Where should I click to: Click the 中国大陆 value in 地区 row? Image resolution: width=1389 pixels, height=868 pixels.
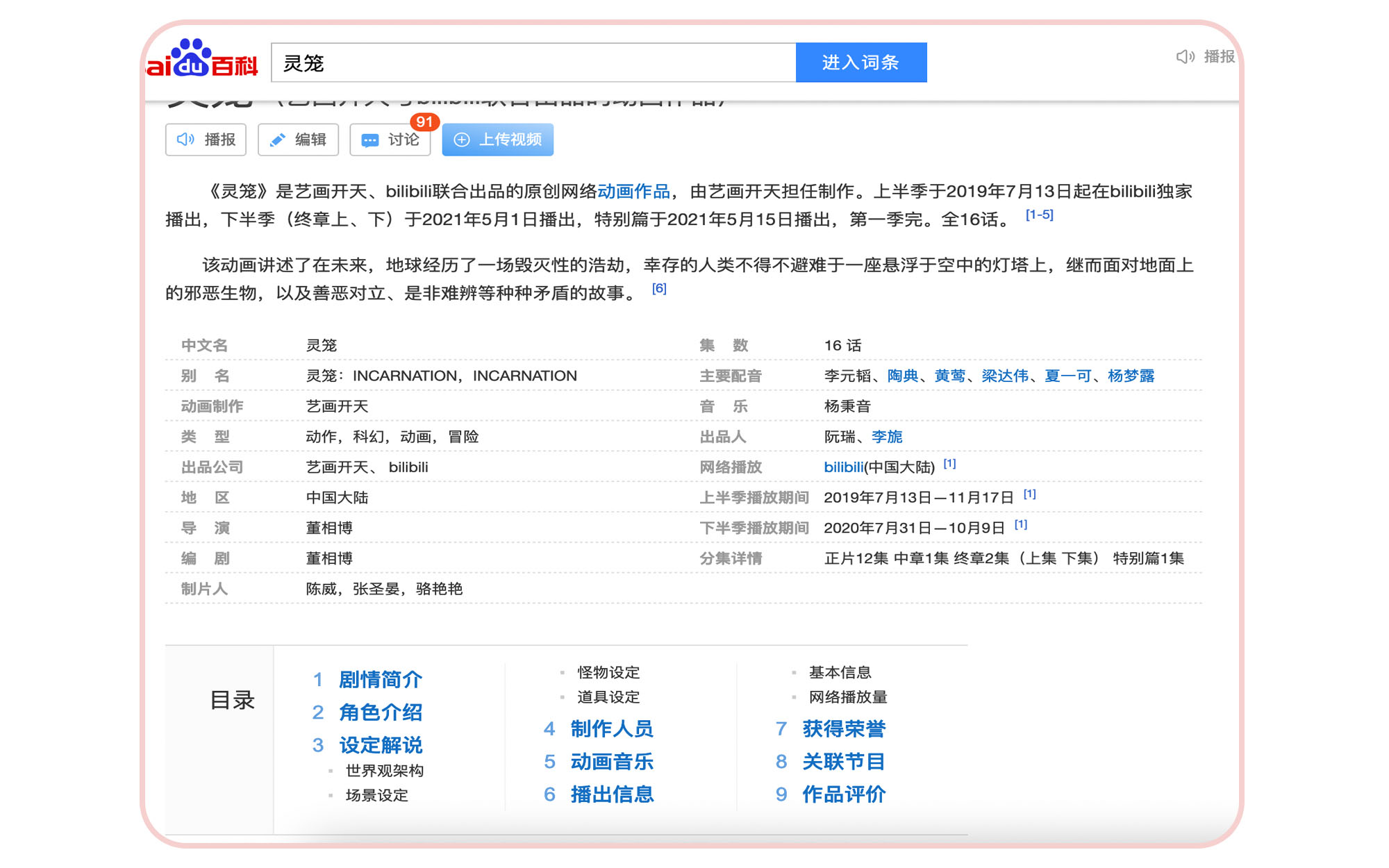(337, 497)
